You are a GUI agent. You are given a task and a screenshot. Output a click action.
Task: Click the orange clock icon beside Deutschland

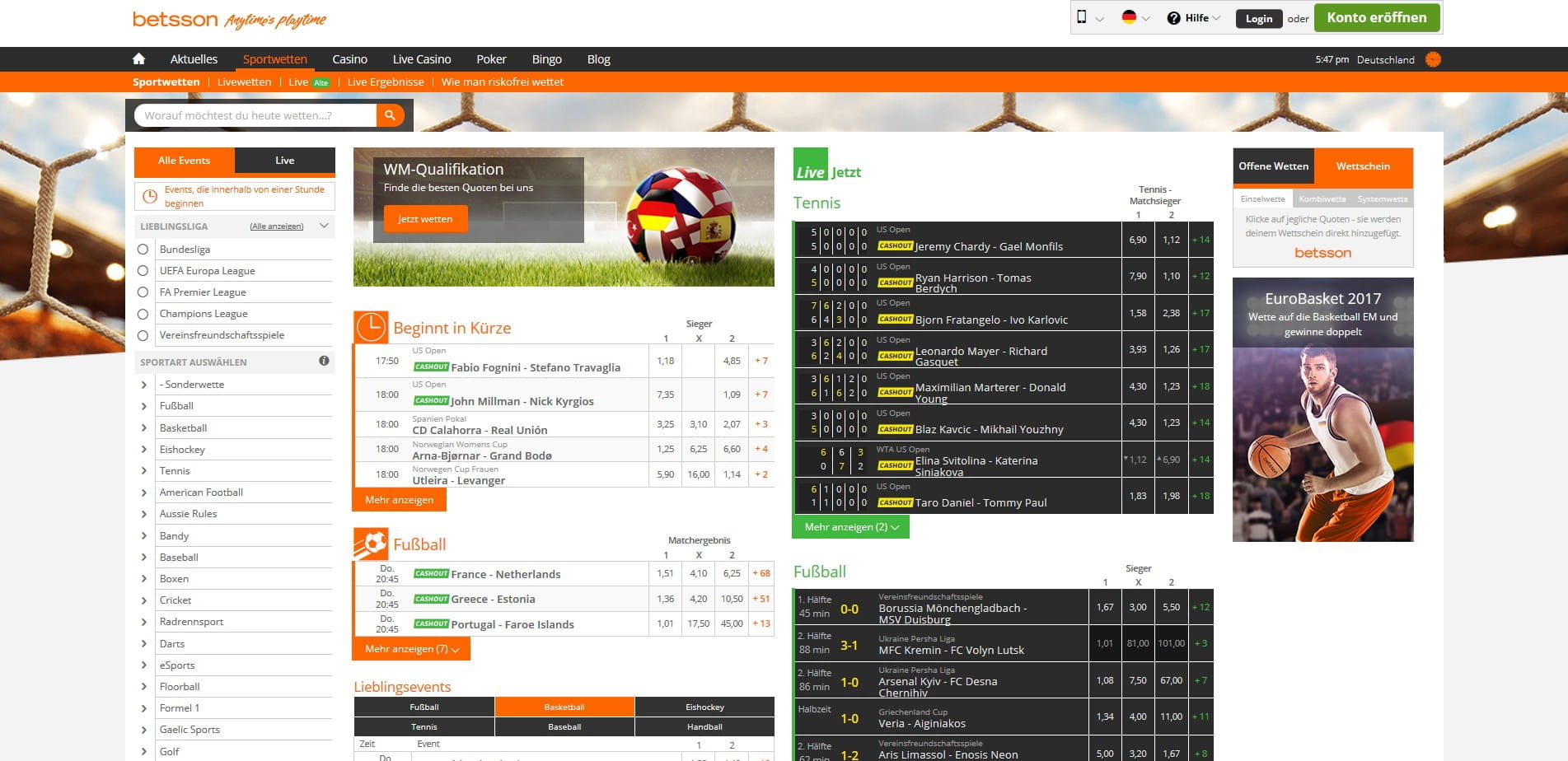pyautogui.click(x=1433, y=59)
